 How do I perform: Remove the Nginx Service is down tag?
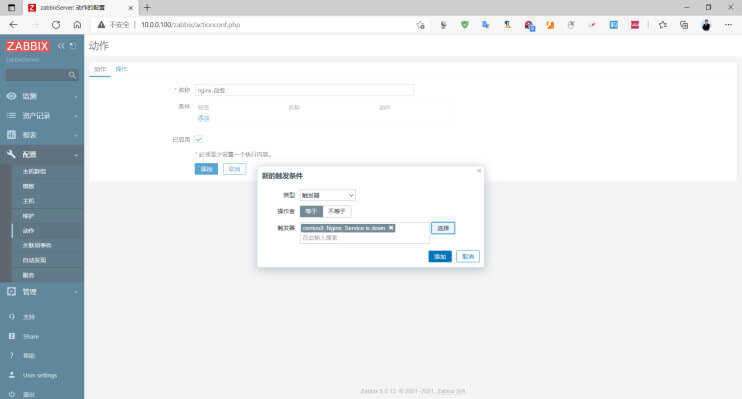(x=391, y=228)
